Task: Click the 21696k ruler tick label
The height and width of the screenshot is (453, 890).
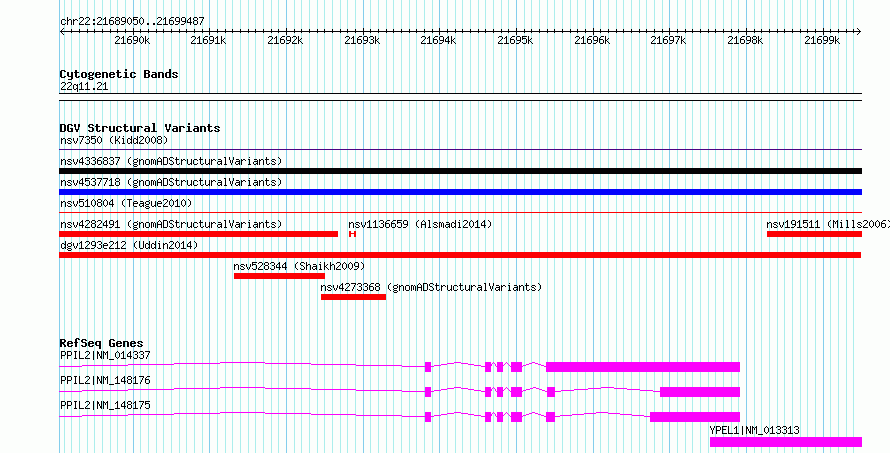Action: tap(592, 40)
